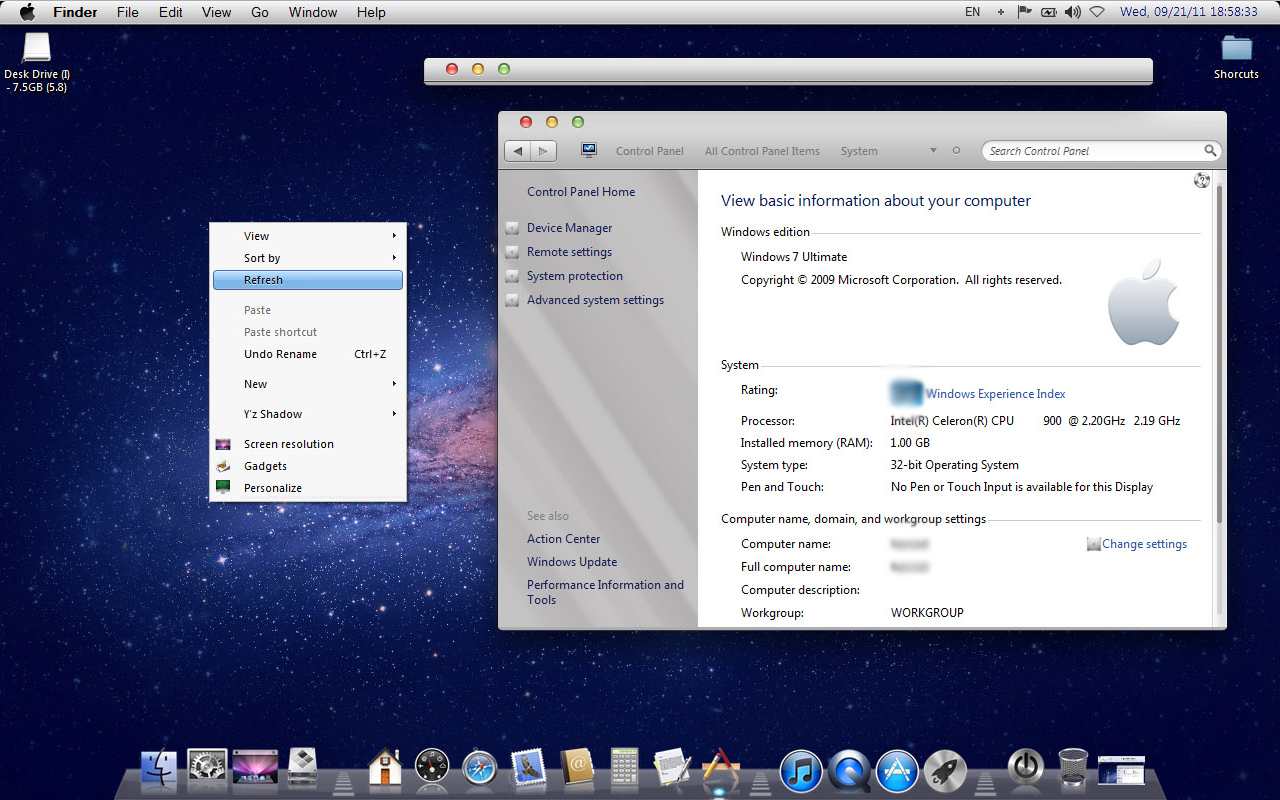Open the Applications folder icon in the dock
Viewport: 1280px width, 800px height.
pos(721,768)
